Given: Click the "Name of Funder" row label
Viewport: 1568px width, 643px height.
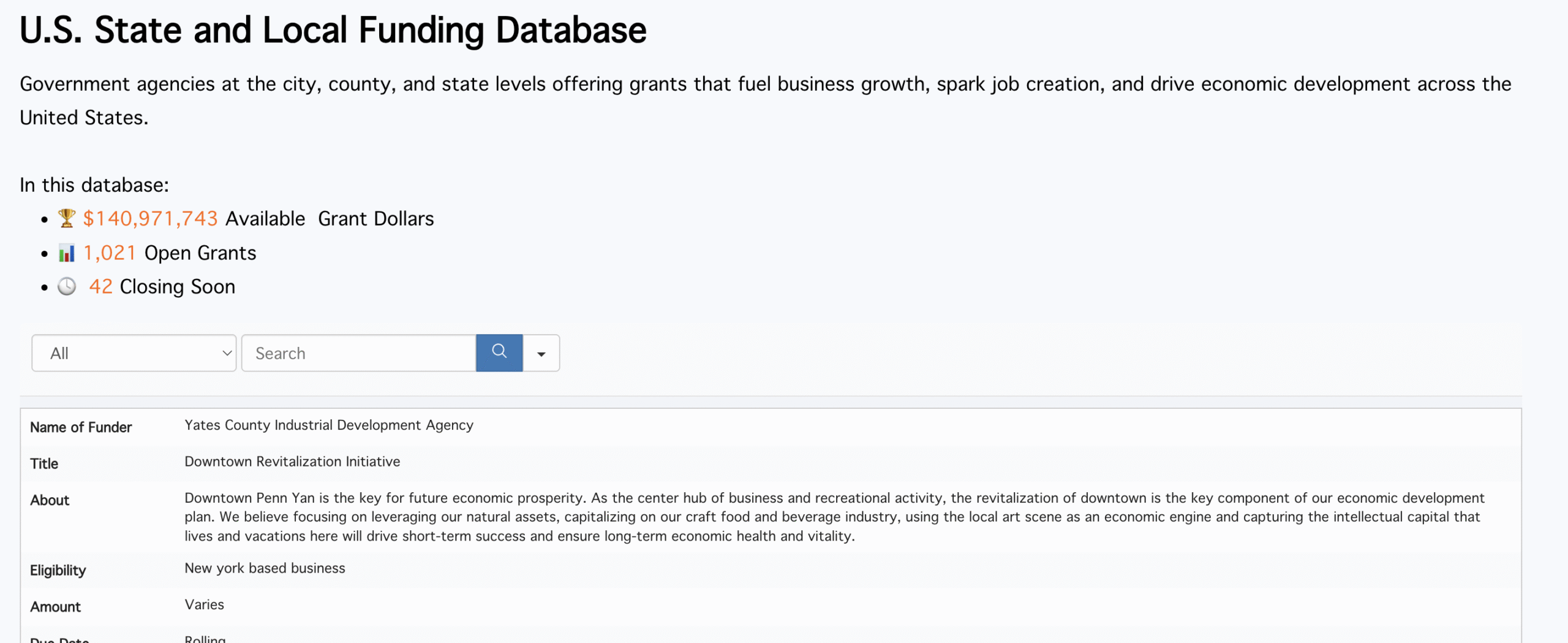Looking at the screenshot, I should (81, 427).
